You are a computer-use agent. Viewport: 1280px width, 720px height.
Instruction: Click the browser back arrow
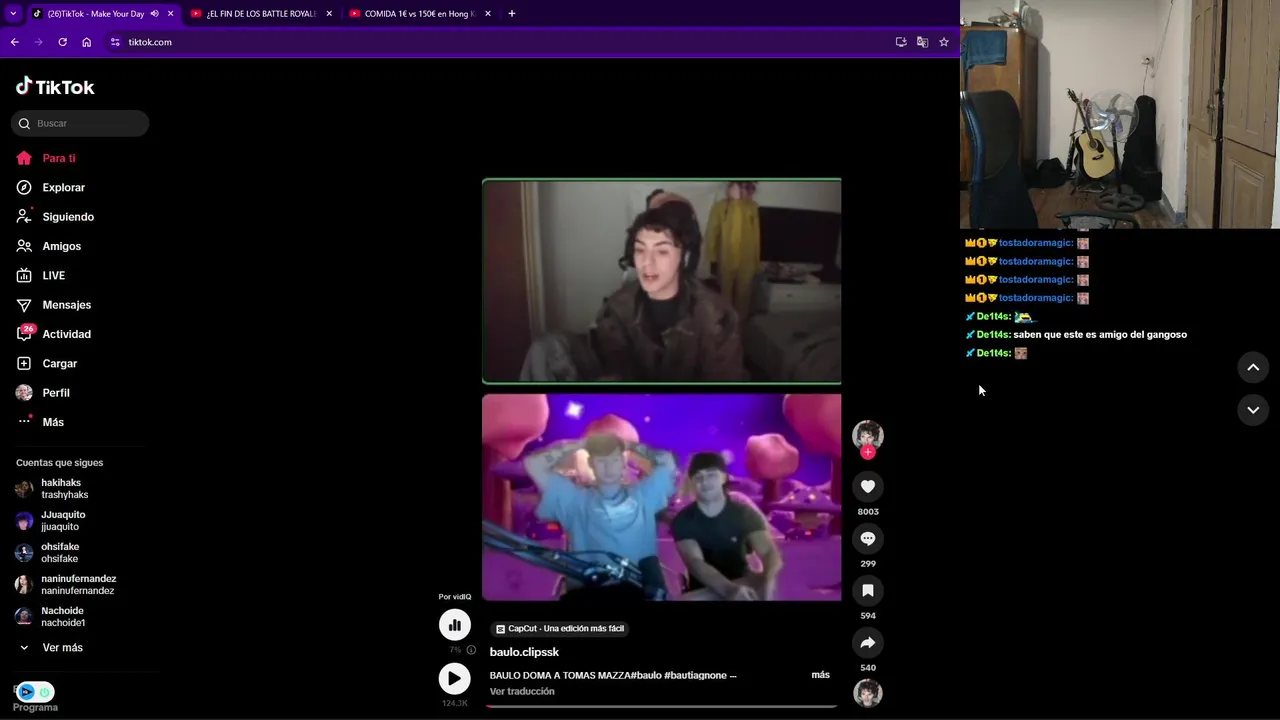tap(14, 42)
